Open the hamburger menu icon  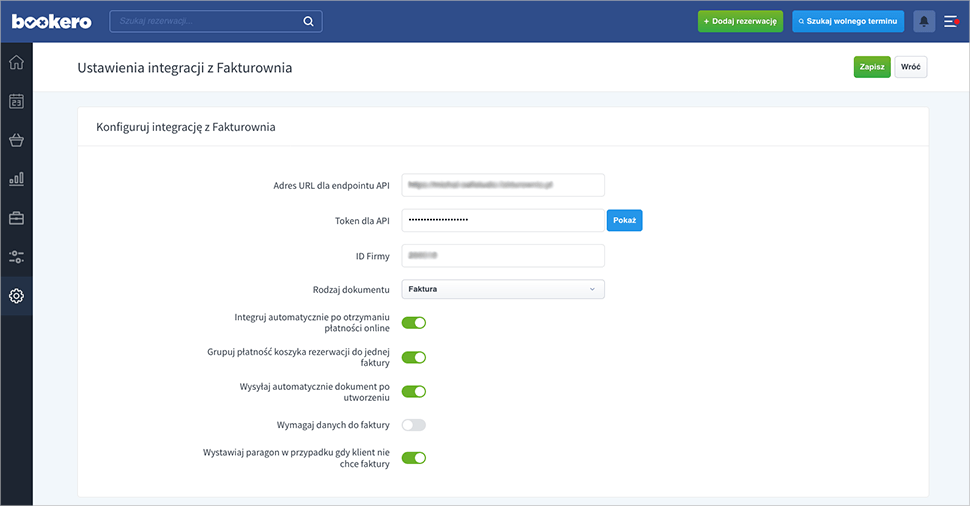951,22
